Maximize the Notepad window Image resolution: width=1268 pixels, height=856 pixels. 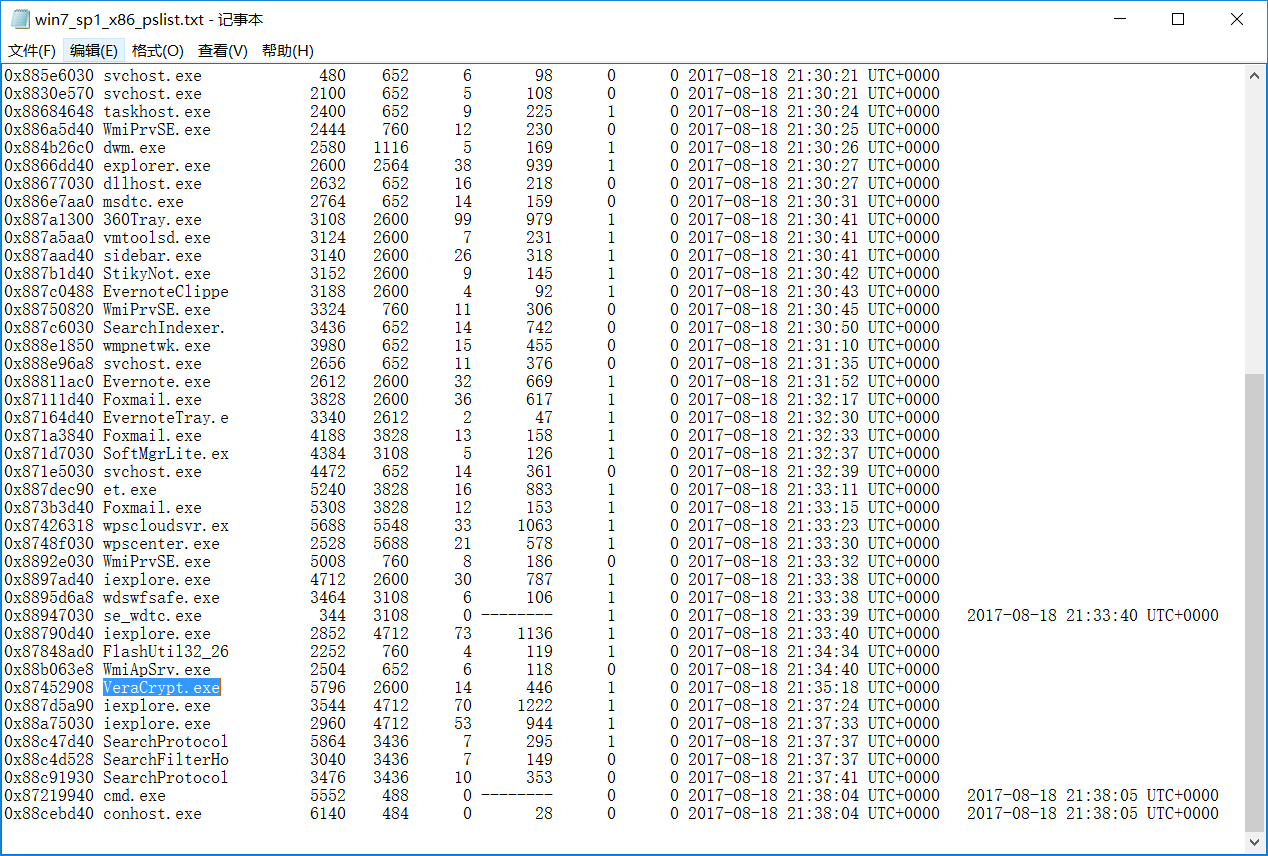pyautogui.click(x=1178, y=19)
